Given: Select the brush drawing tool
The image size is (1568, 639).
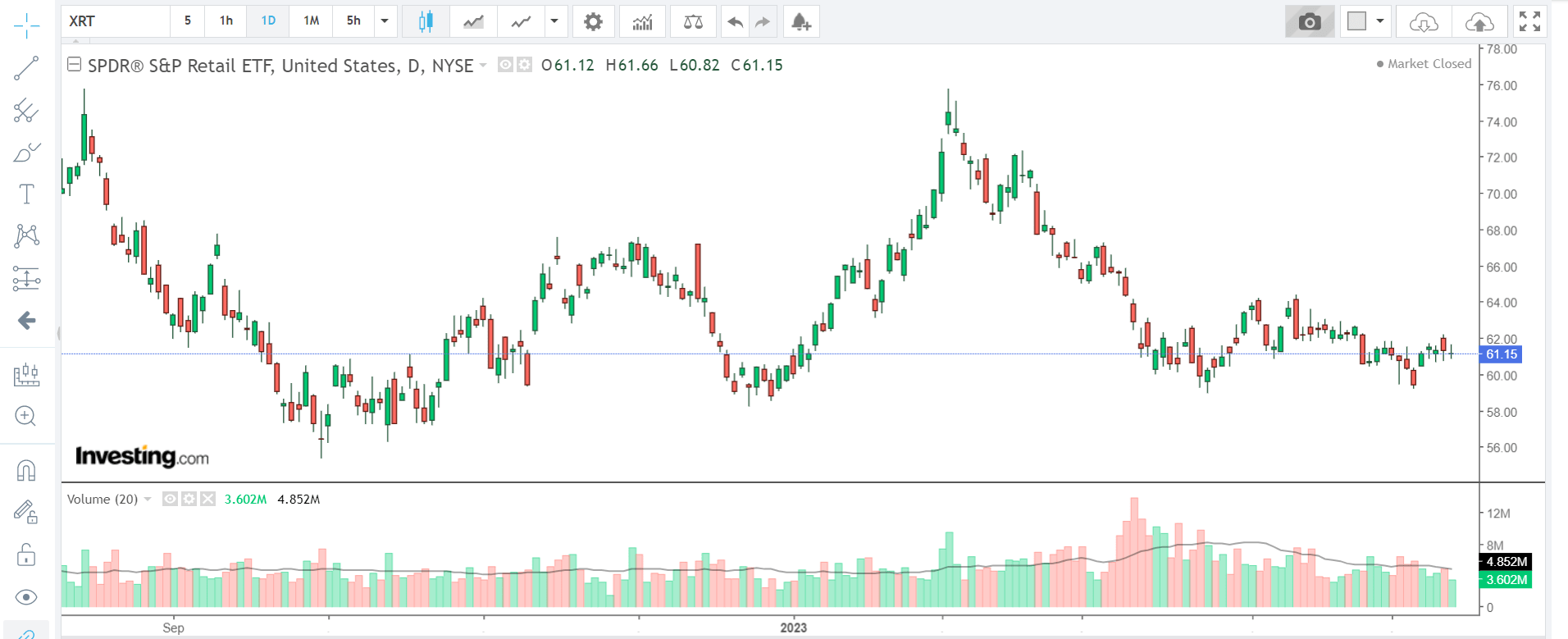Looking at the screenshot, I should coord(26,153).
